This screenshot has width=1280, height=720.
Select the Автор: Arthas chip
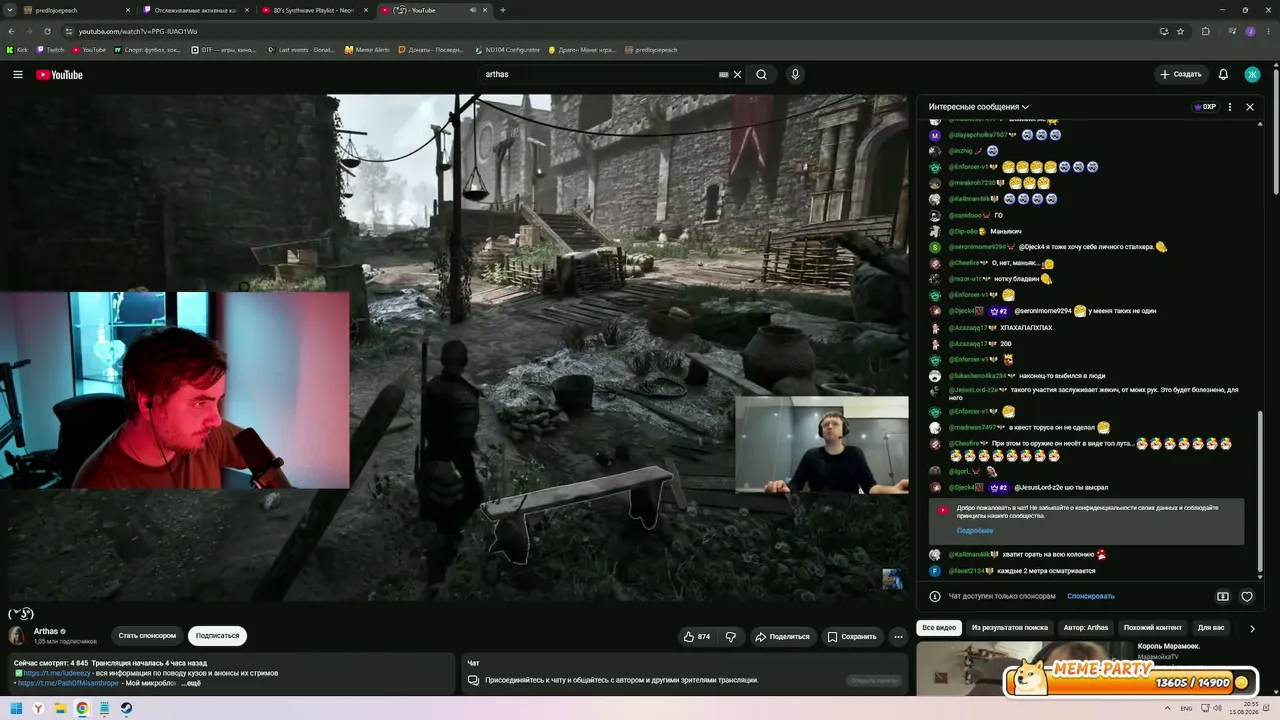1086,628
